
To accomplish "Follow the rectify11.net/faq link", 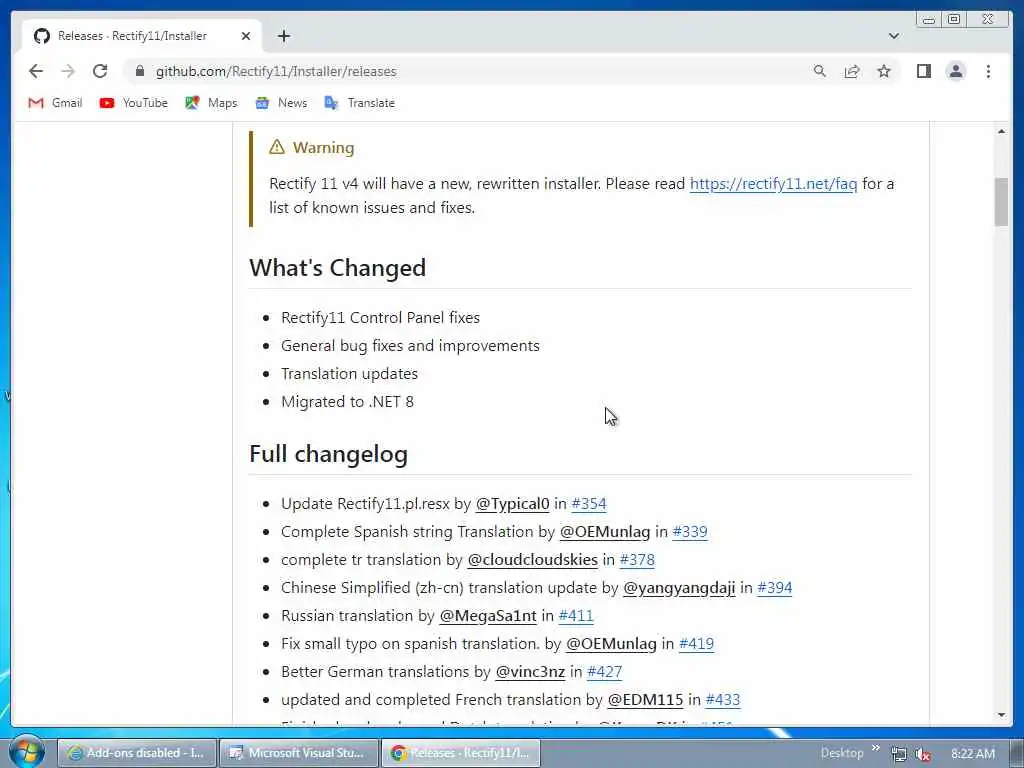I will click(x=773, y=184).
